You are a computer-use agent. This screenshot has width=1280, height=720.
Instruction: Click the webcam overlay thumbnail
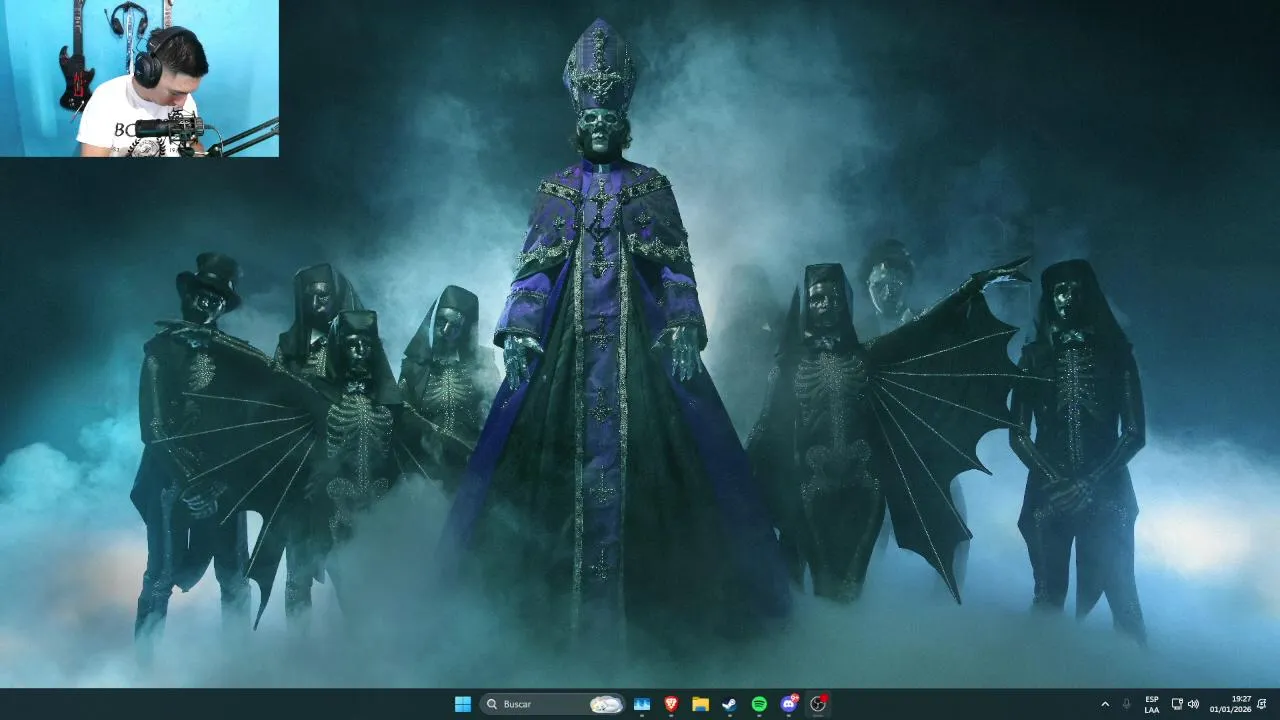click(x=139, y=78)
